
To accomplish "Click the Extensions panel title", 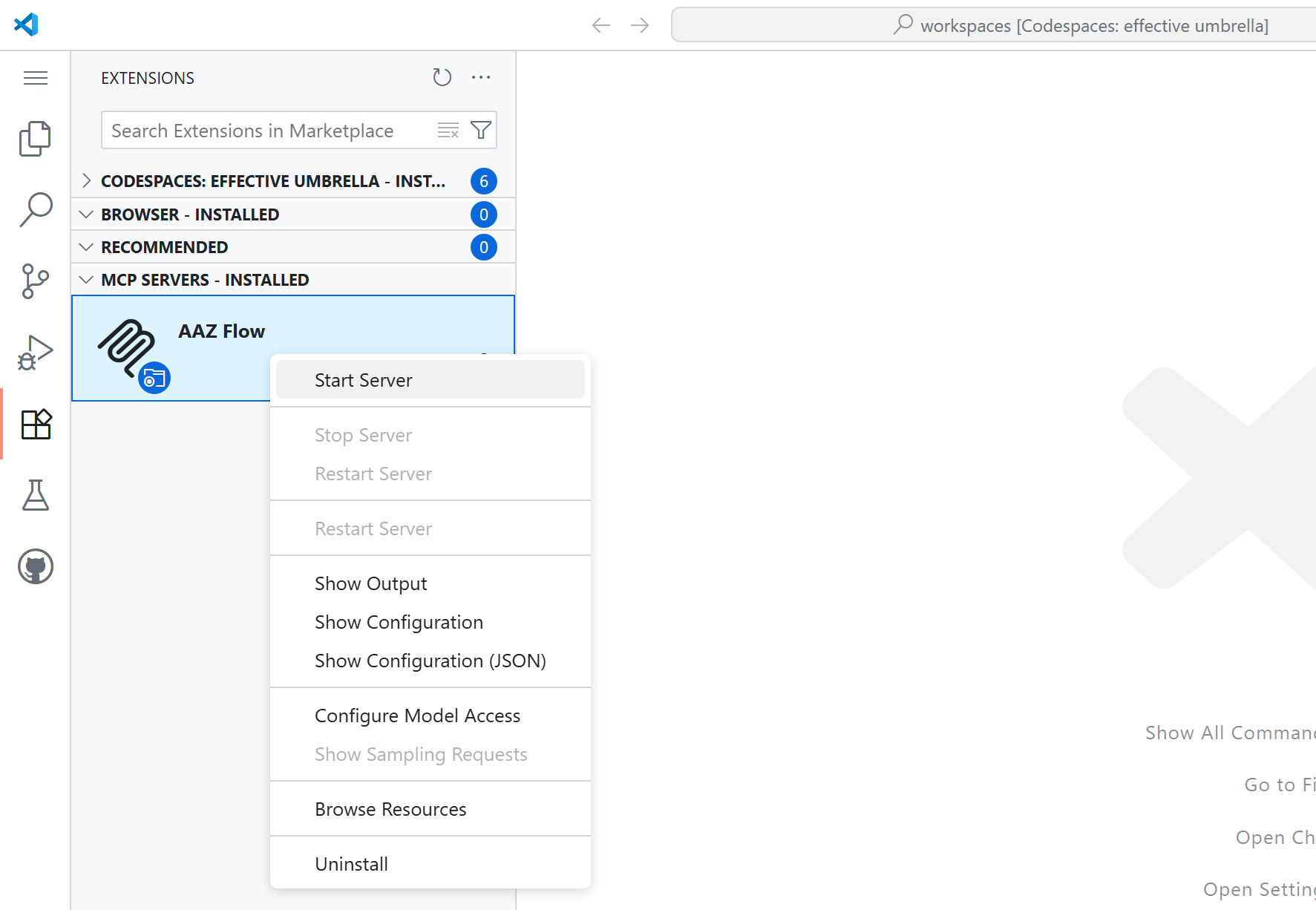I will (x=148, y=78).
